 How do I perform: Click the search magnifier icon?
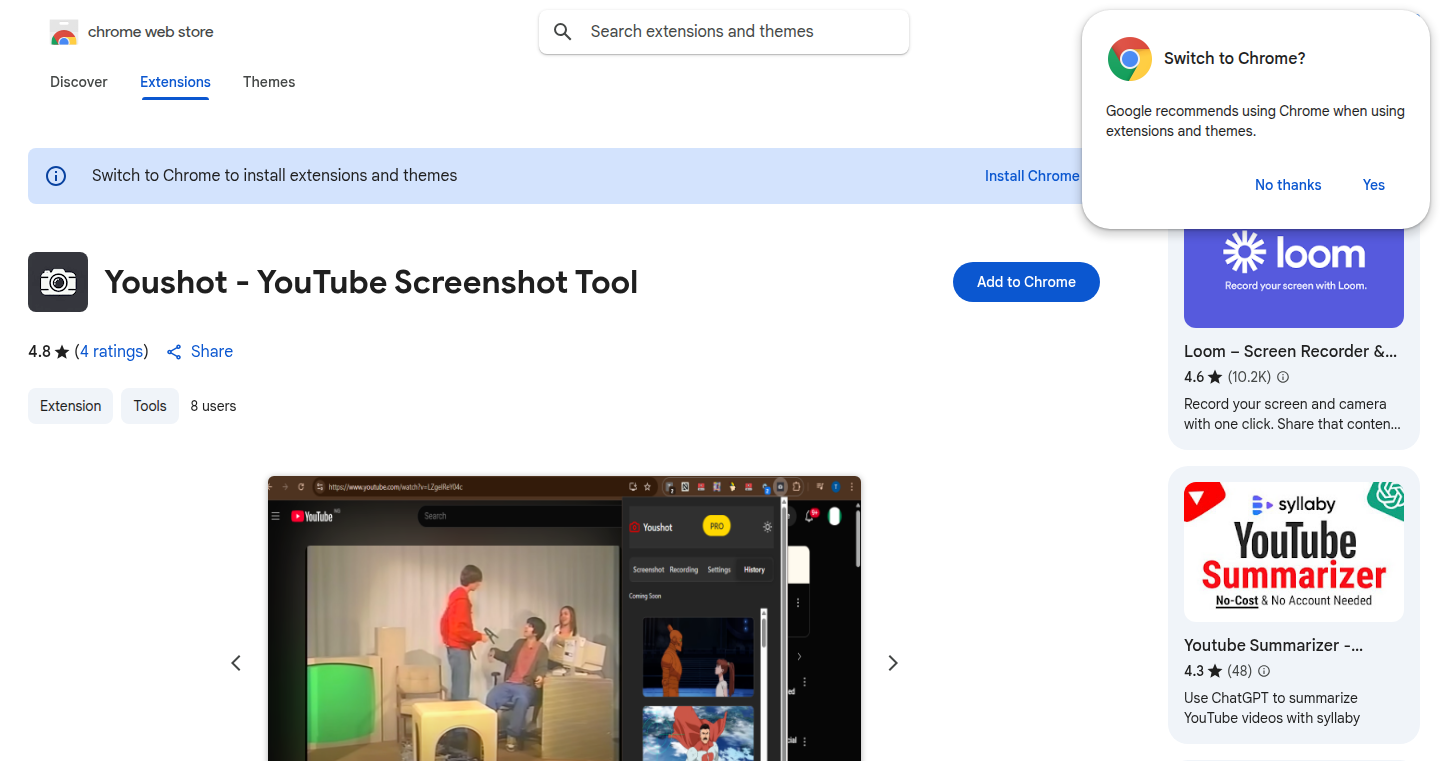click(x=563, y=32)
